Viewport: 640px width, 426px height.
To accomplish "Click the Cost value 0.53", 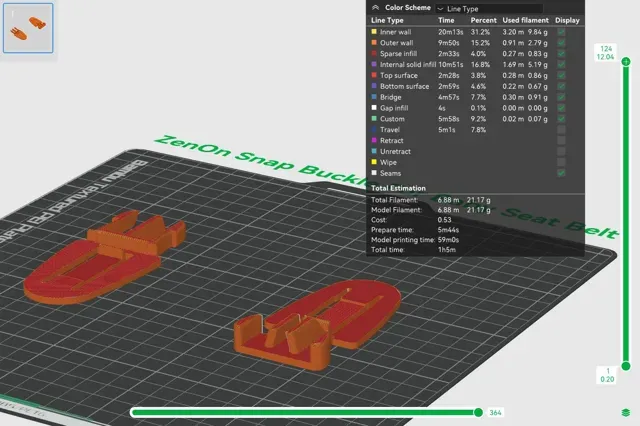I will coord(444,220).
